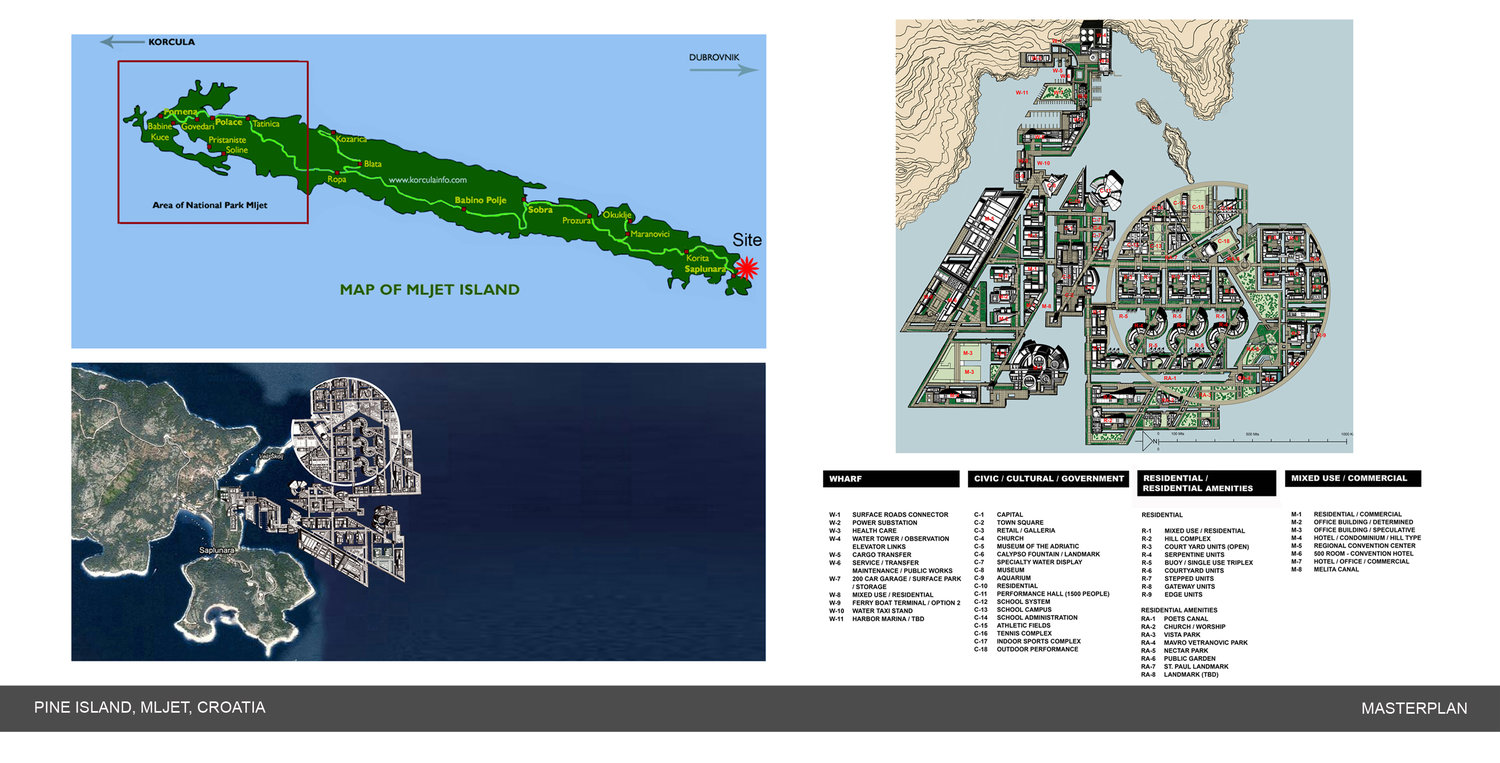Viewport: 1500px width, 763px height.
Task: Click legend entry R-4 Serpentine Units
Action: pyautogui.click(x=1183, y=555)
